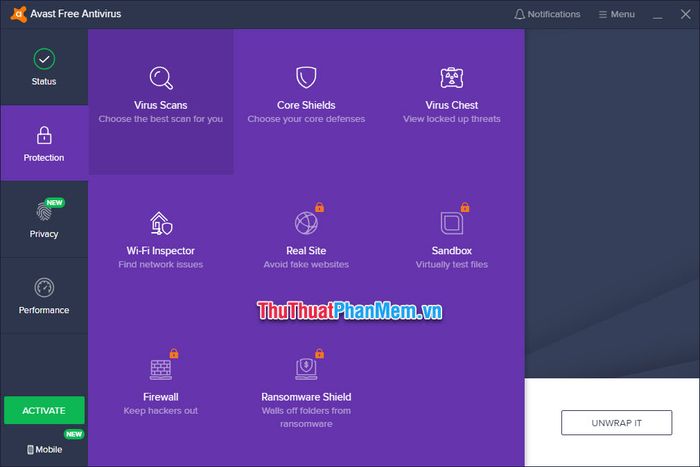Open the Menu text label
This screenshot has height=467, width=700.
click(623, 14)
